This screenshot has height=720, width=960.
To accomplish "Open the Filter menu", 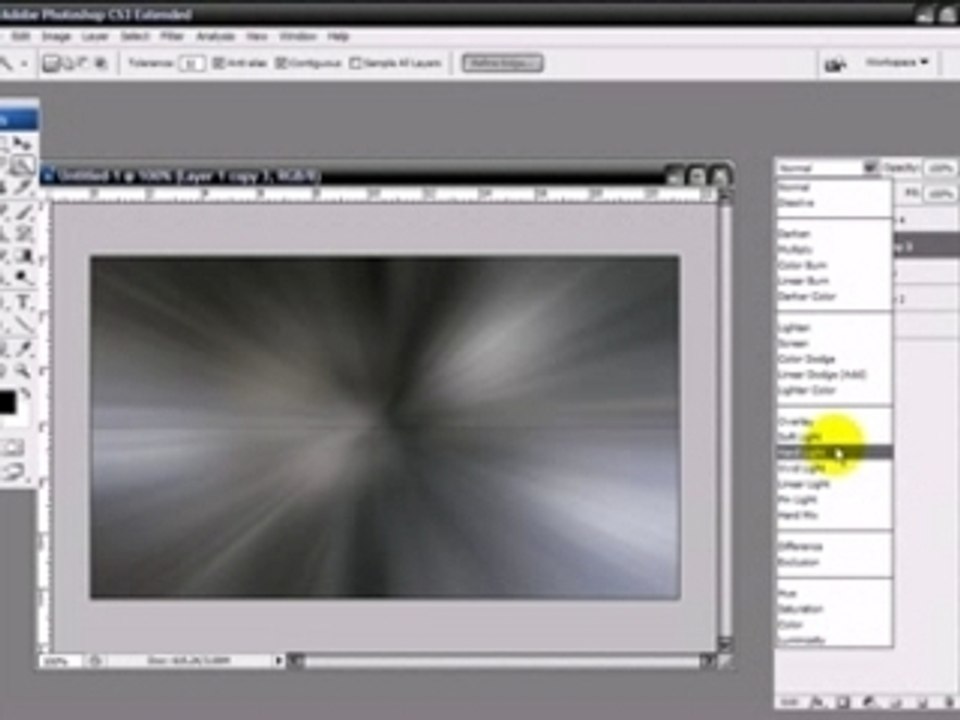I will (172, 36).
